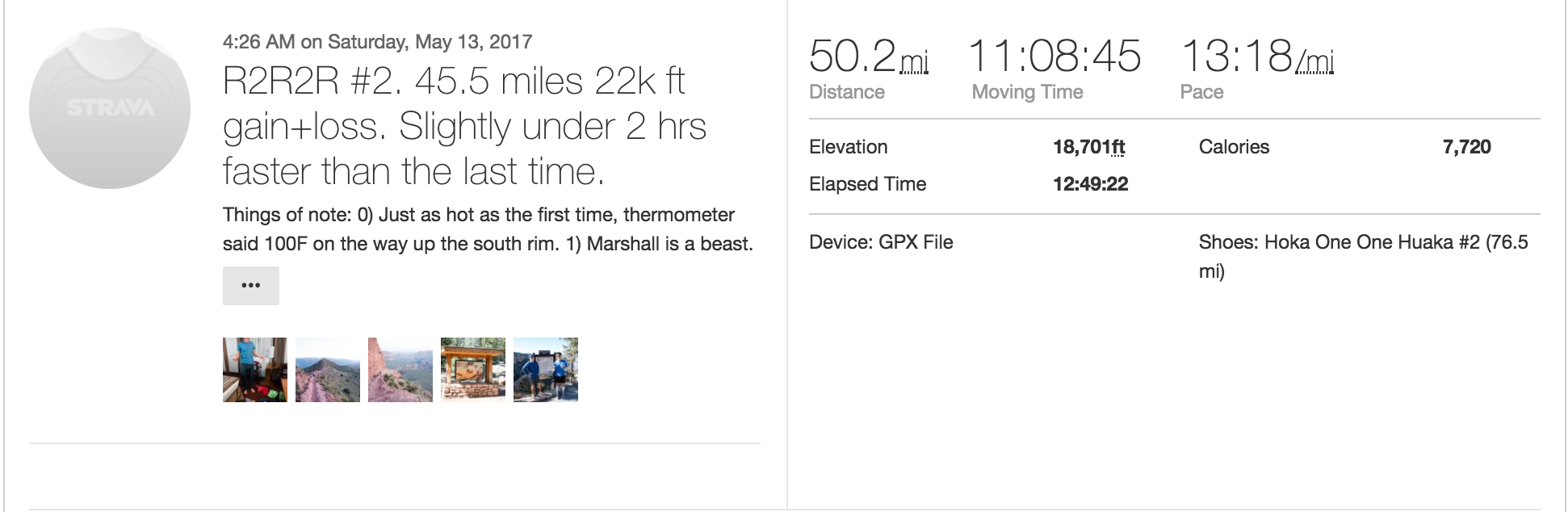Open the mountain ridge trail photo

(328, 370)
